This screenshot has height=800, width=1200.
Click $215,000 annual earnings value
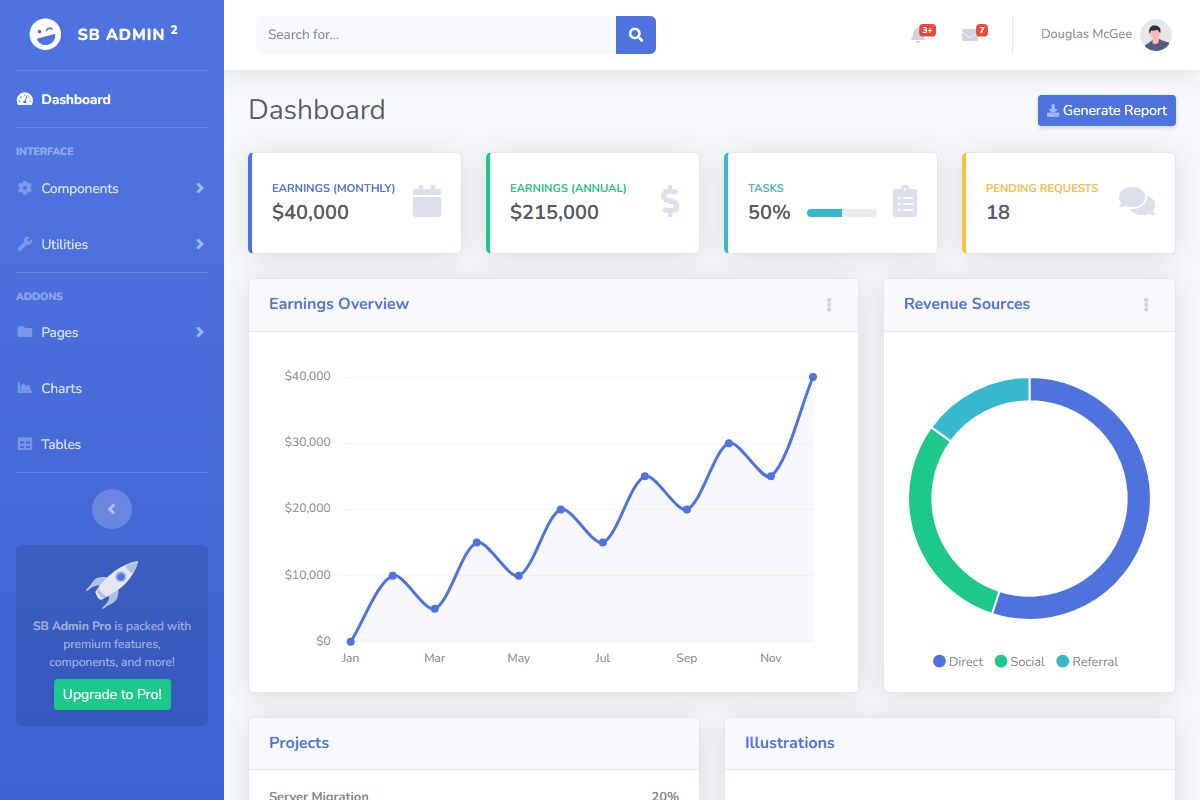[554, 212]
